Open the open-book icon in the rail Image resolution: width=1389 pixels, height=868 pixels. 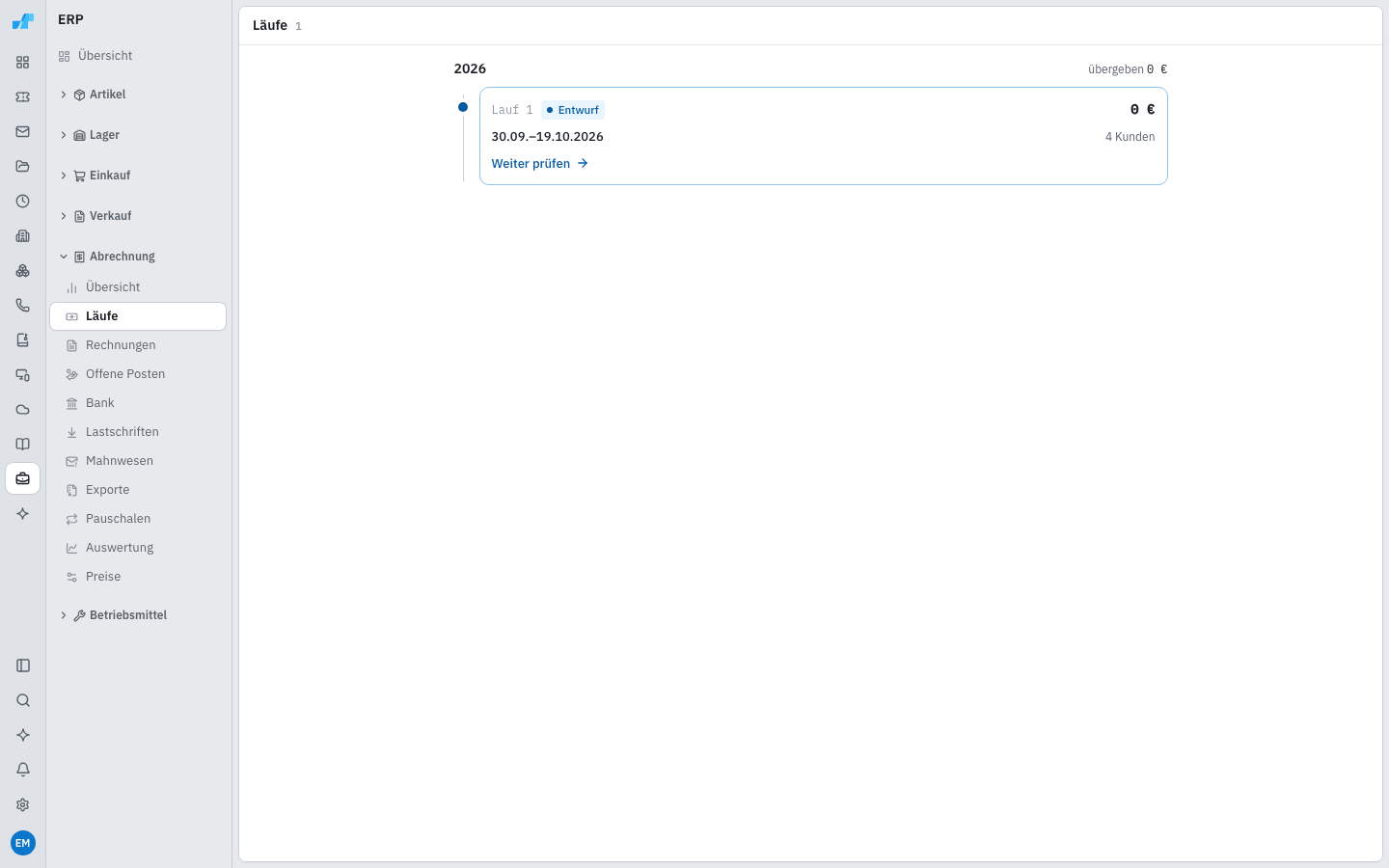pos(23,445)
